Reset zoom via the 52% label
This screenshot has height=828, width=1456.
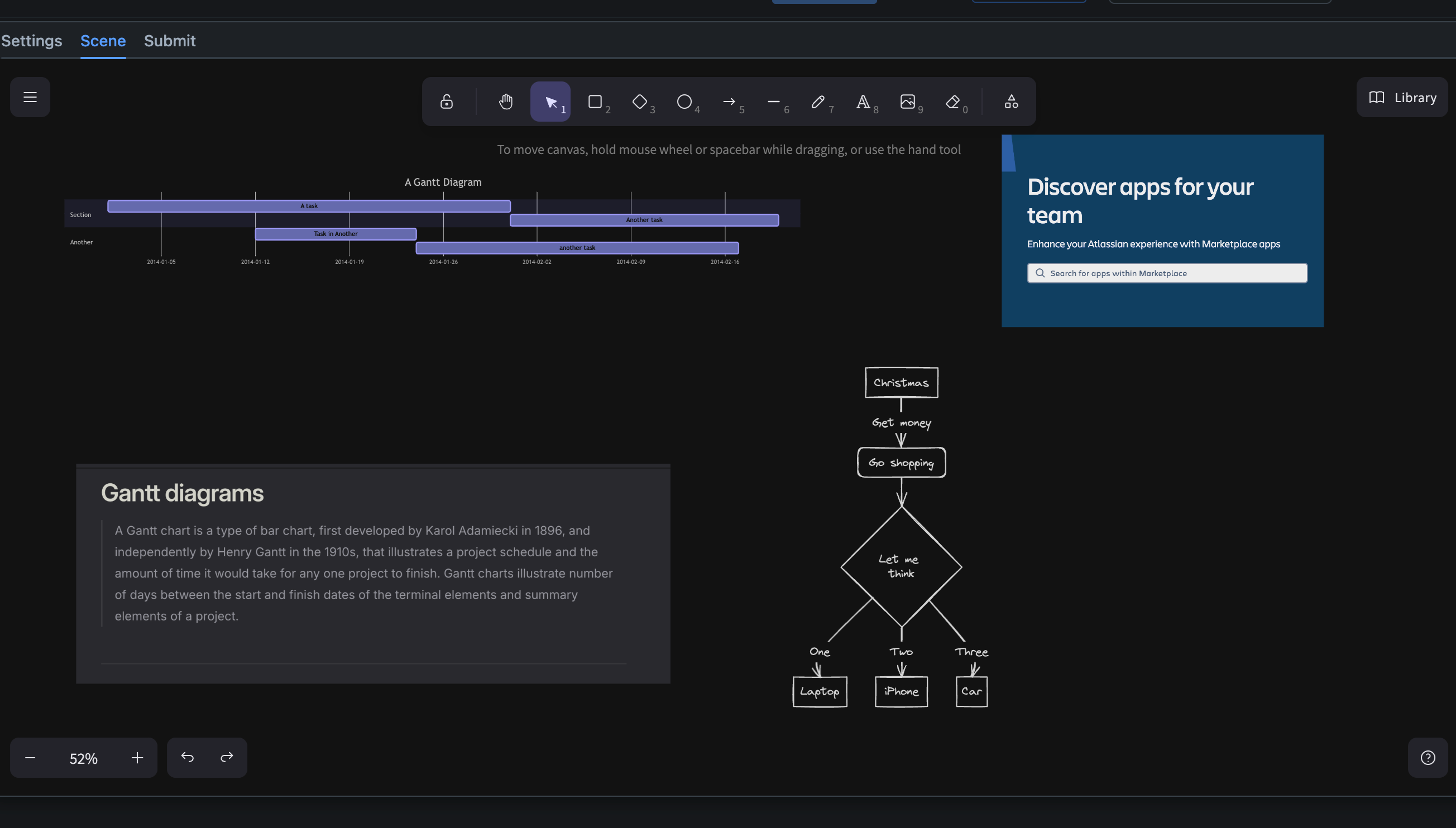click(x=84, y=758)
